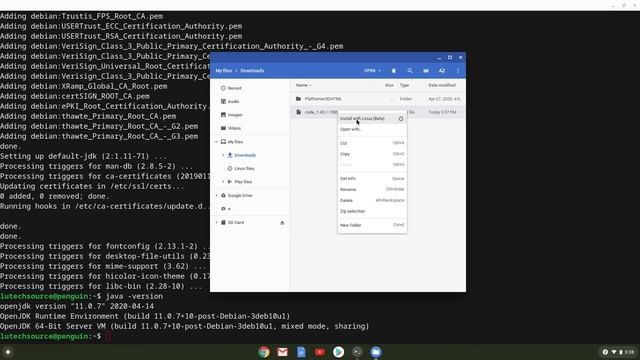Image resolution: width=640 pixels, height=360 pixels.
Task: Open search in the Files toolbar
Action: pos(409,71)
